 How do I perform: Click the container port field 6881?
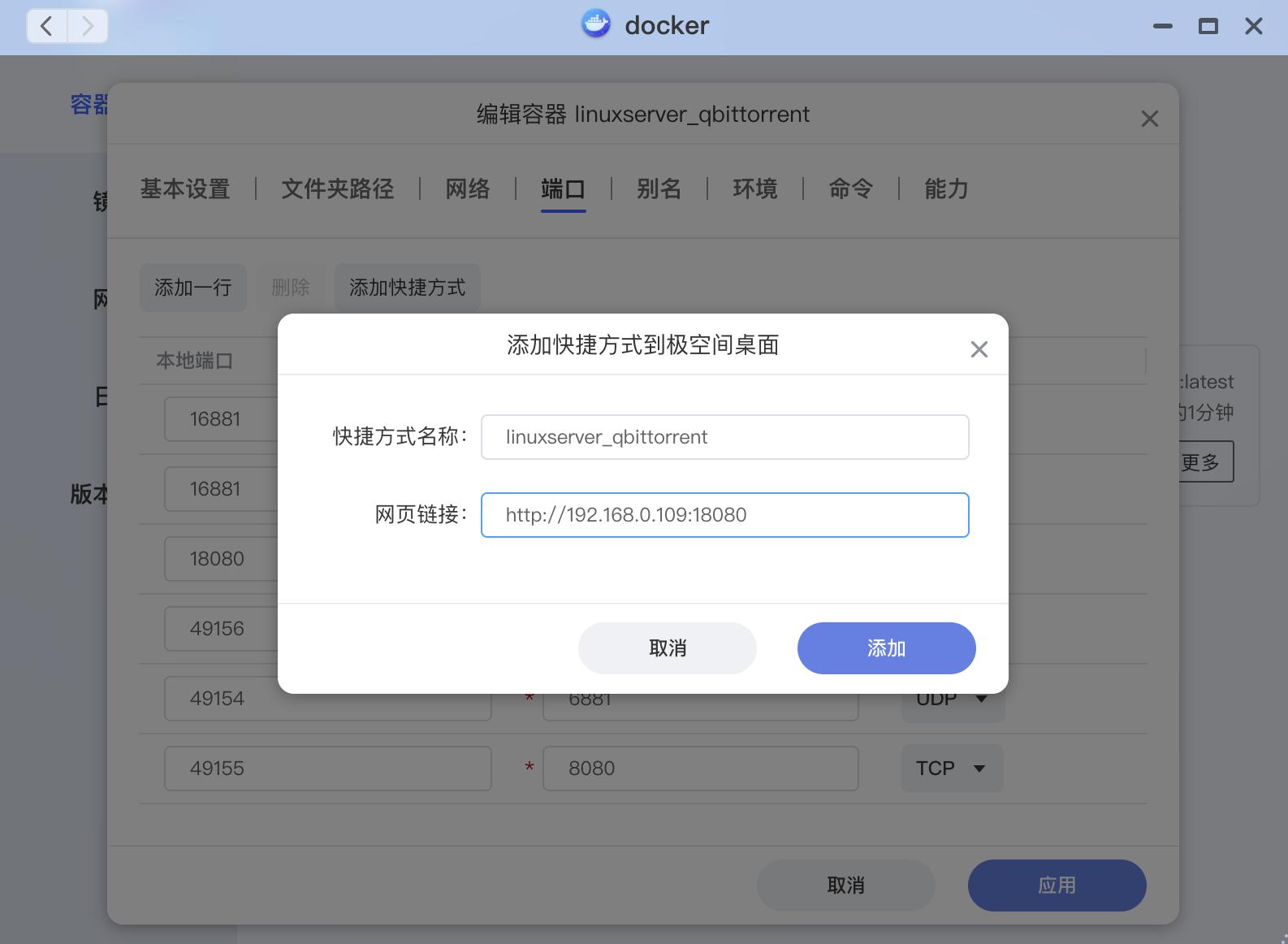tap(701, 707)
